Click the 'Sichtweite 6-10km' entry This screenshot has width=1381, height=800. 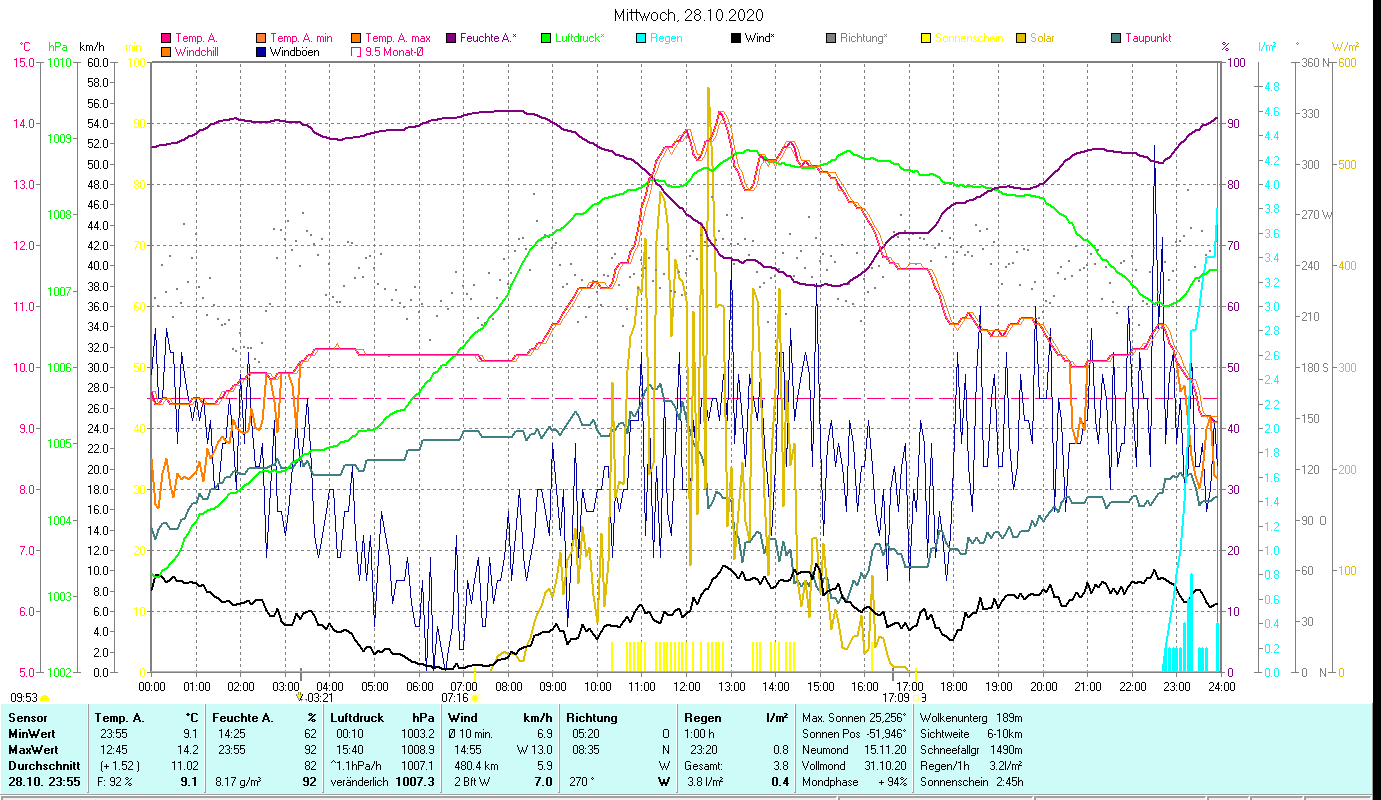pyautogui.click(x=971, y=734)
